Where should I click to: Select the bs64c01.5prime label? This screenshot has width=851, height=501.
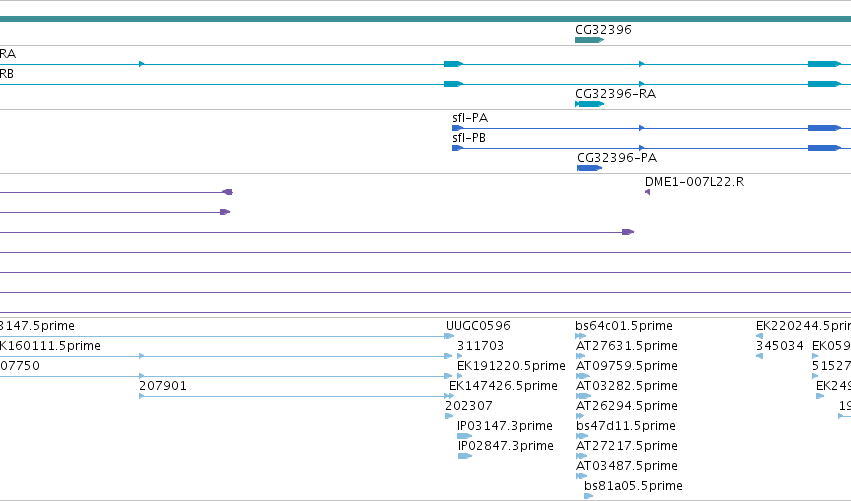pyautogui.click(x=624, y=326)
